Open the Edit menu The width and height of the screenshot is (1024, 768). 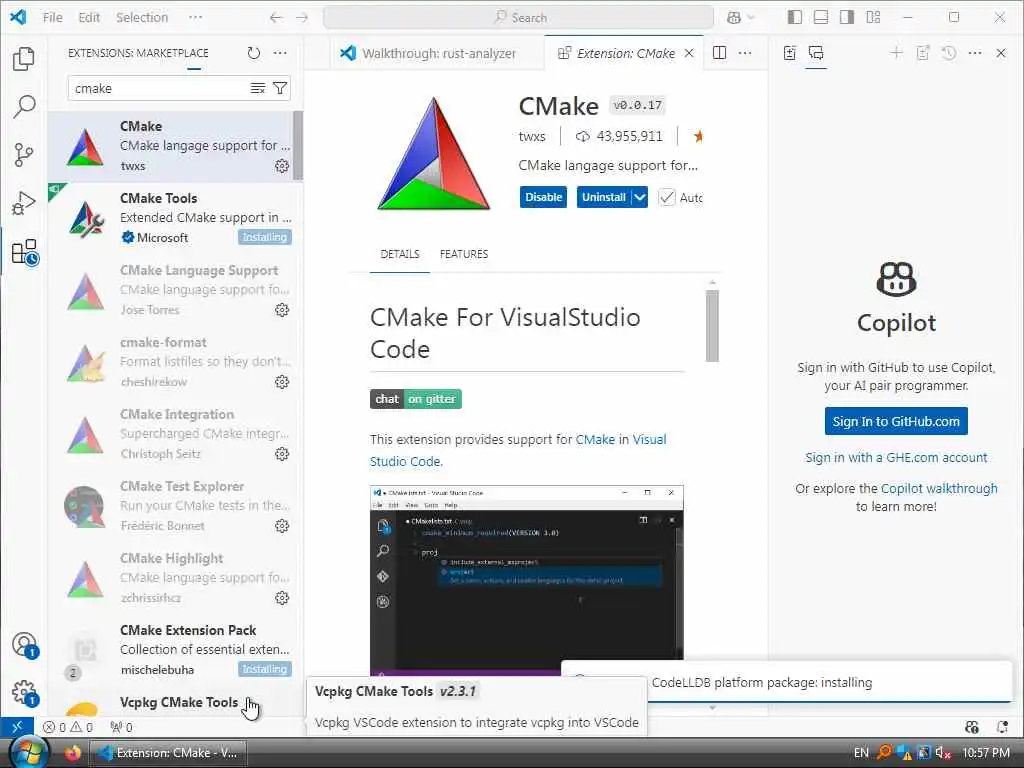point(89,18)
